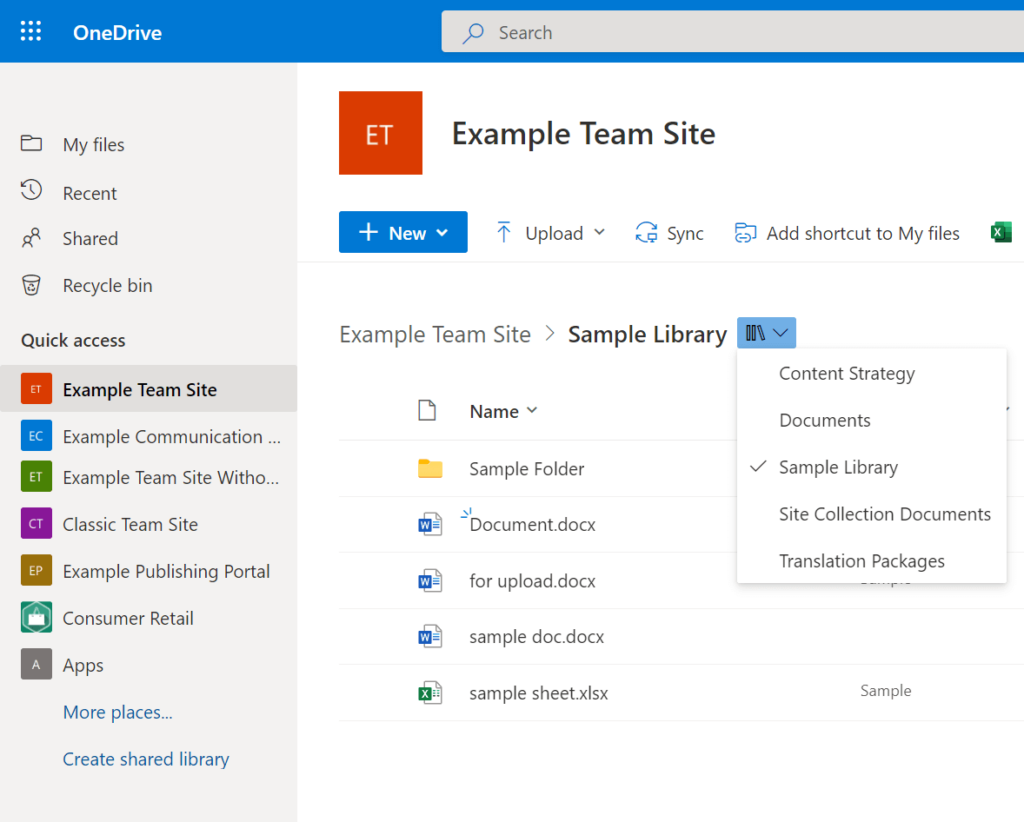Viewport: 1024px width, 822px height.
Task: Open the Recycle bin
Action: [107, 285]
